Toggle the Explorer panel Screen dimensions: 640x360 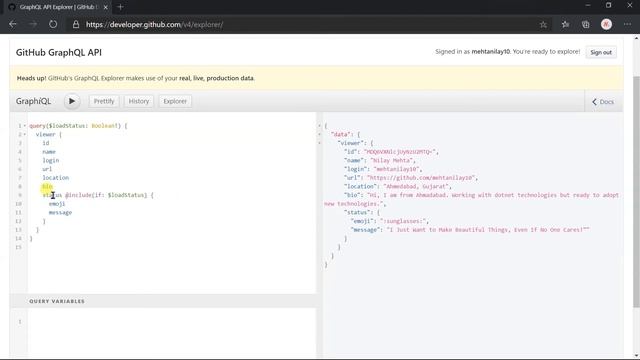(x=175, y=101)
